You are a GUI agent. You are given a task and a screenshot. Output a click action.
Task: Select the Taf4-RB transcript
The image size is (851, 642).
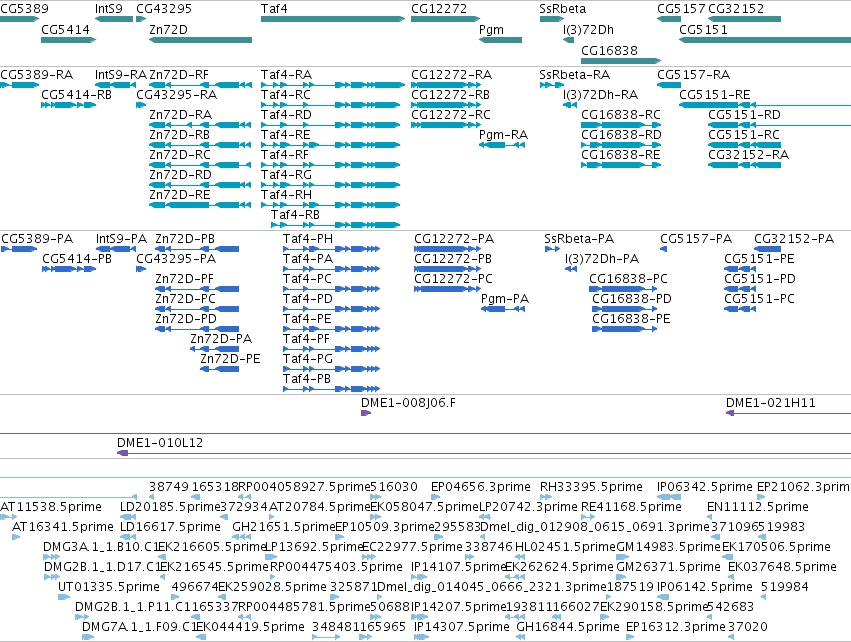pos(335,225)
